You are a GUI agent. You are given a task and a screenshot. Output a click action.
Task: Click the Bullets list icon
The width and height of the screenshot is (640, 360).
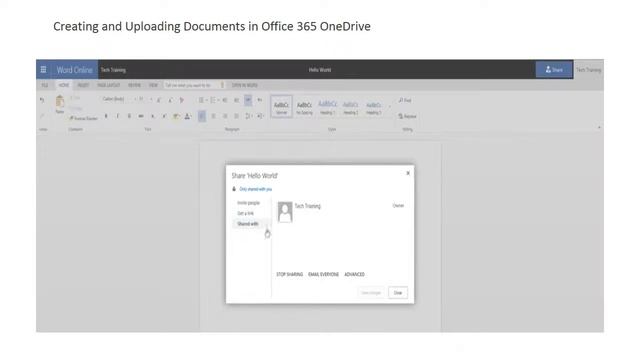point(202,100)
